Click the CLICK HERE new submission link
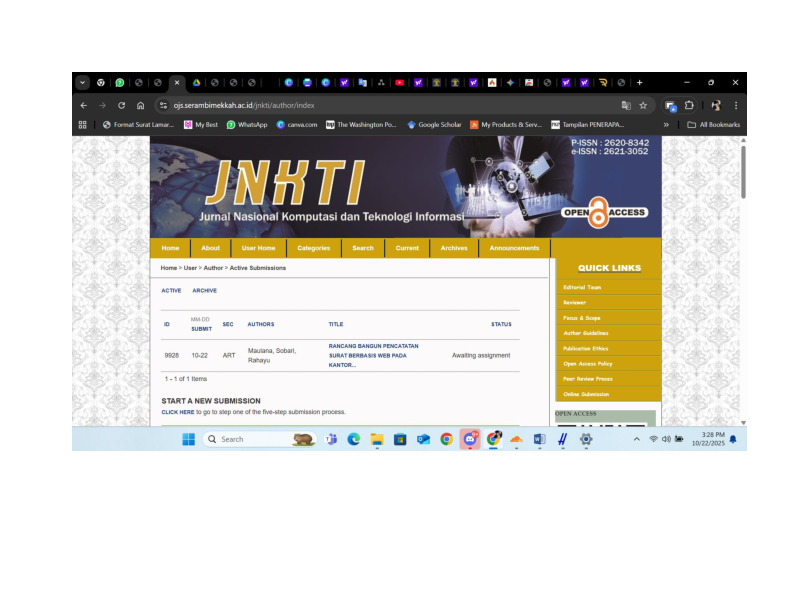 pos(178,412)
